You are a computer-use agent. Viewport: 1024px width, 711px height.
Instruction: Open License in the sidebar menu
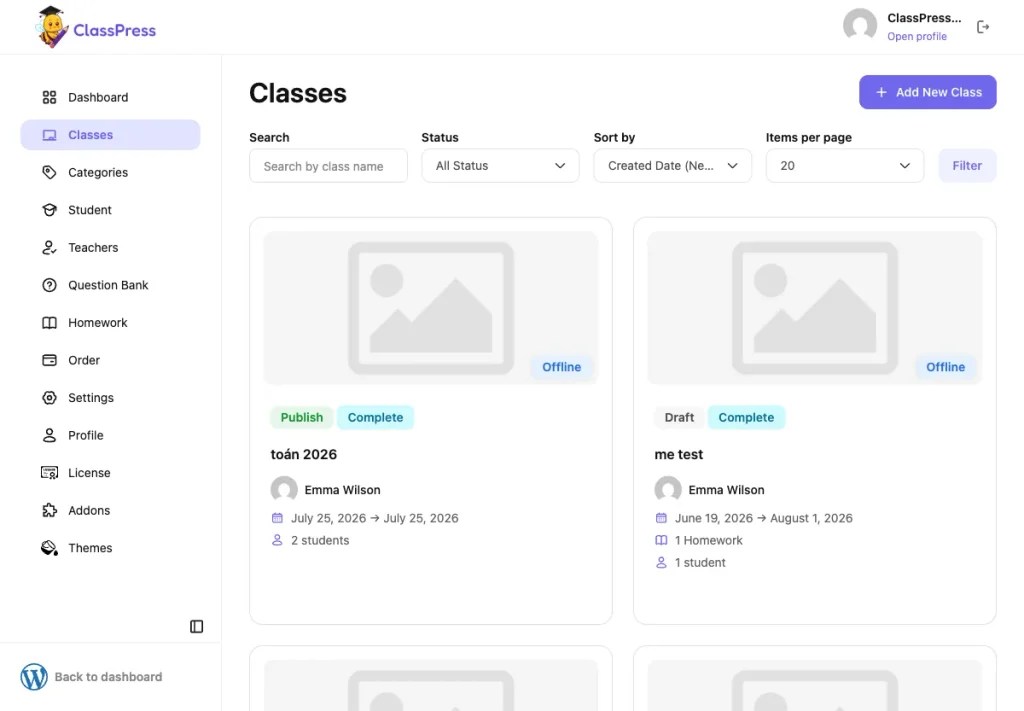[x=110, y=473]
